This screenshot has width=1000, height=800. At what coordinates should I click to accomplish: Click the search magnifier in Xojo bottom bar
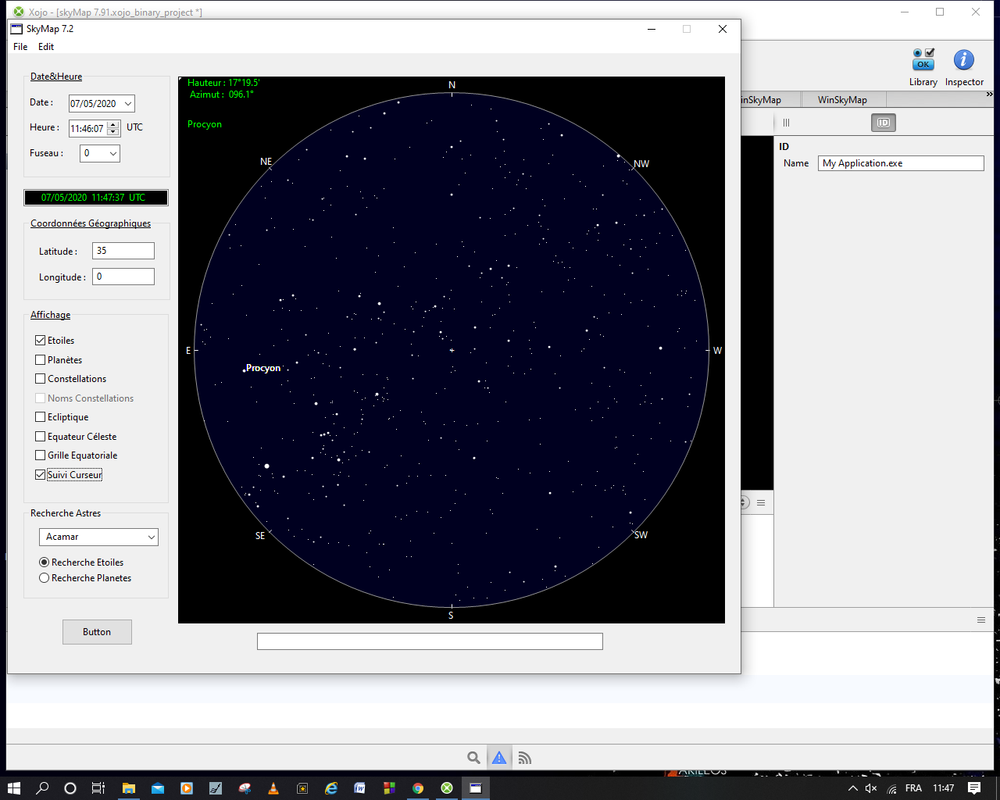pos(473,757)
